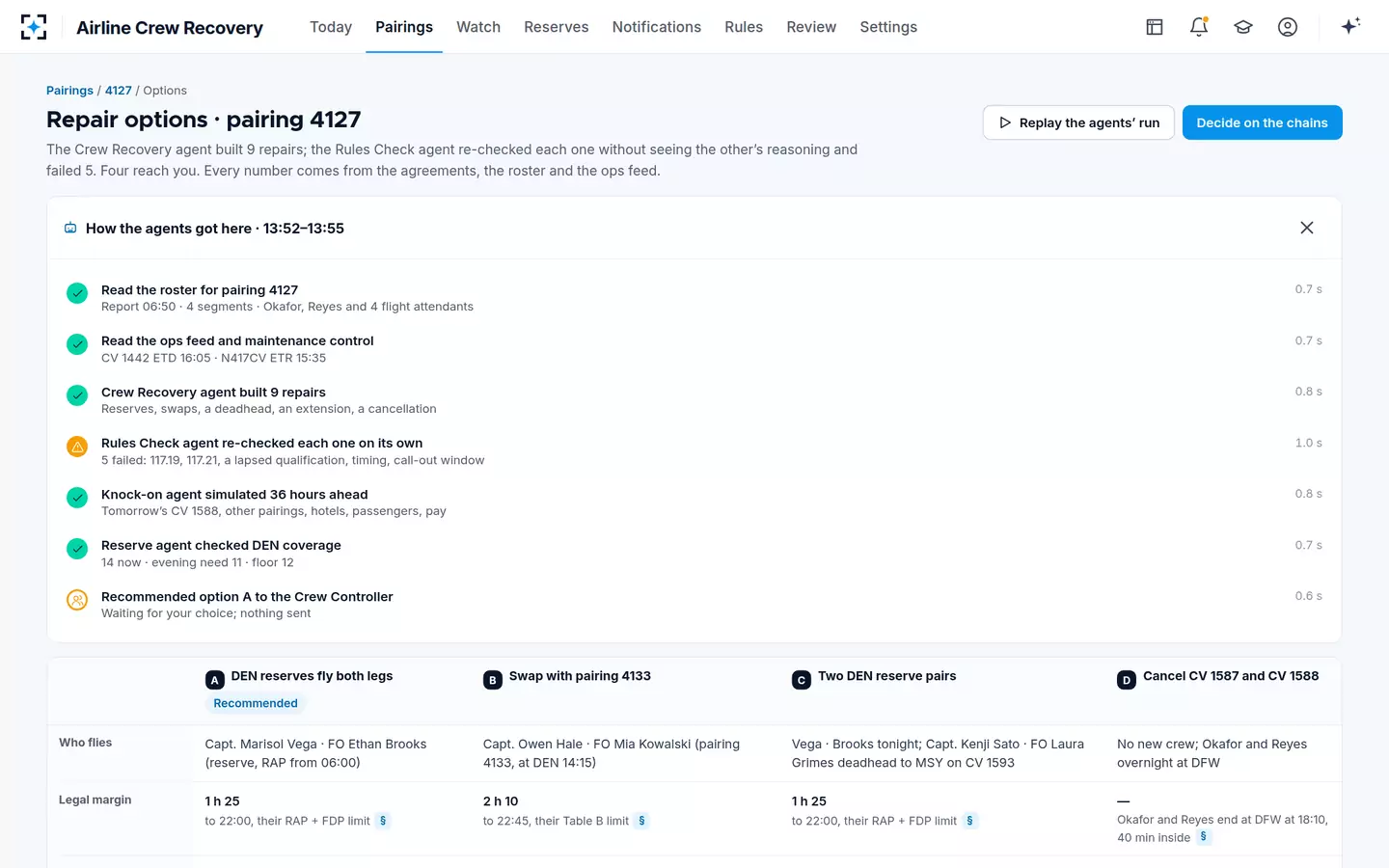Open the graduation cap training icon
Image resolution: width=1389 pixels, height=868 pixels.
[x=1243, y=27]
